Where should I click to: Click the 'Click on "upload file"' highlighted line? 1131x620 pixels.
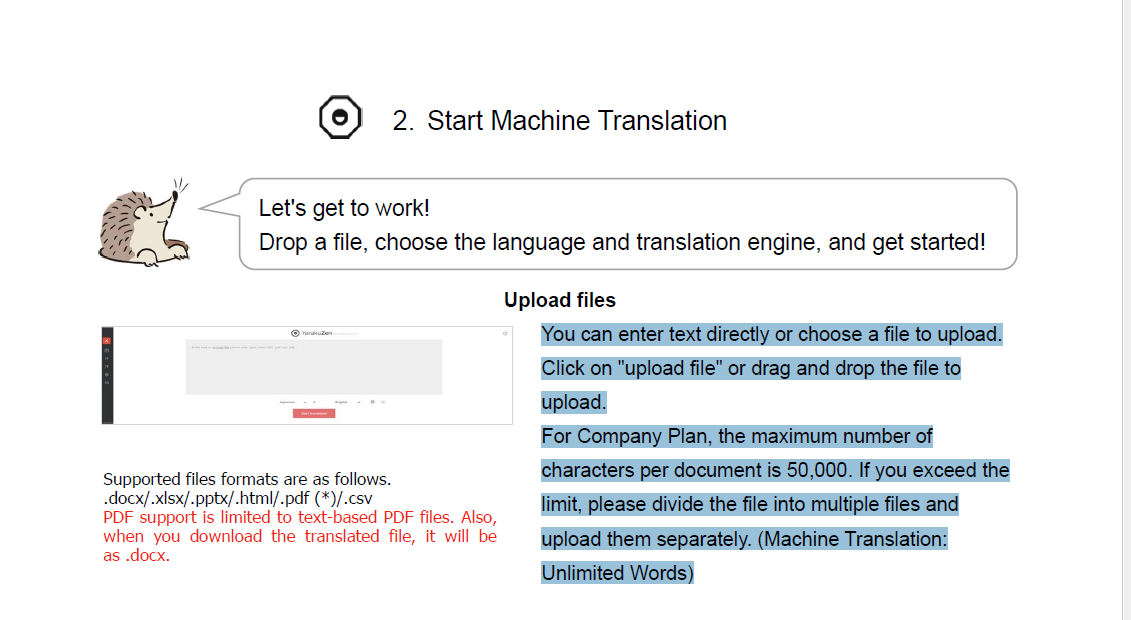pyautogui.click(x=751, y=368)
